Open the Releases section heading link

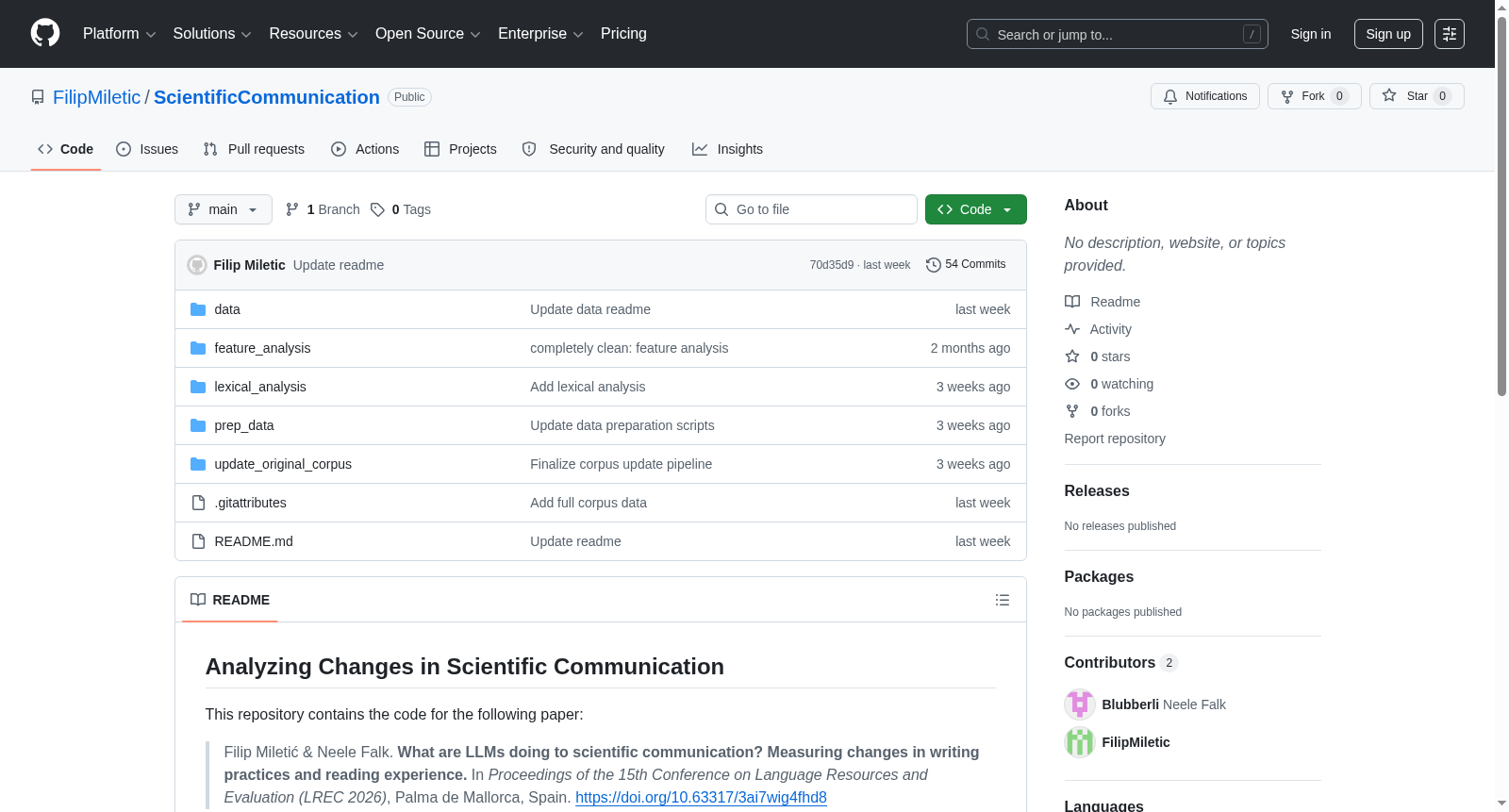point(1097,490)
